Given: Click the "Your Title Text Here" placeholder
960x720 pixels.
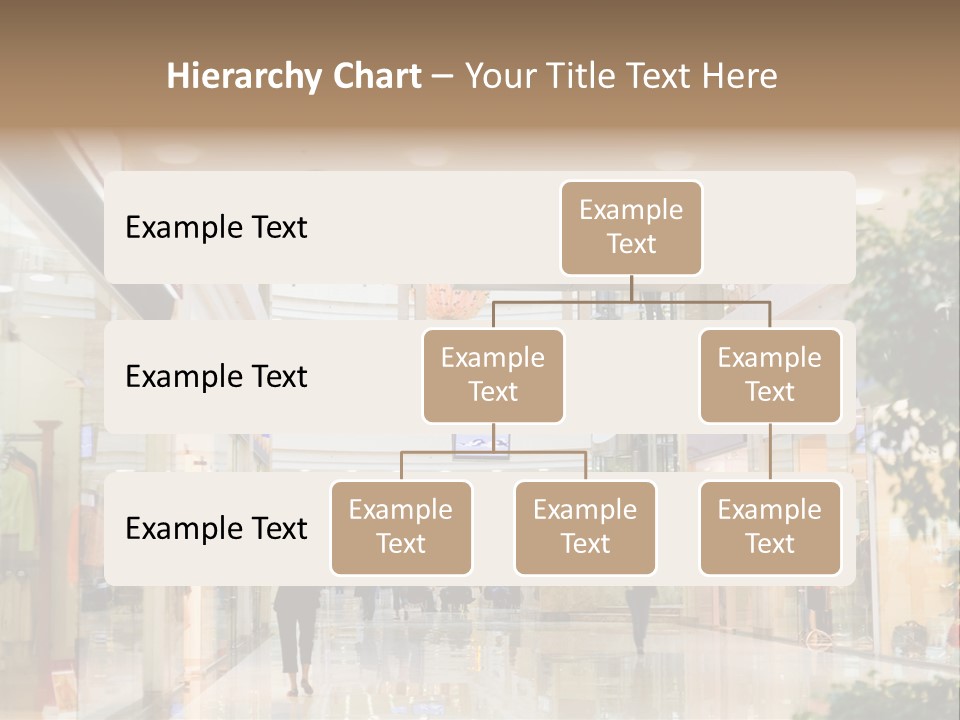Looking at the screenshot, I should click(621, 77).
